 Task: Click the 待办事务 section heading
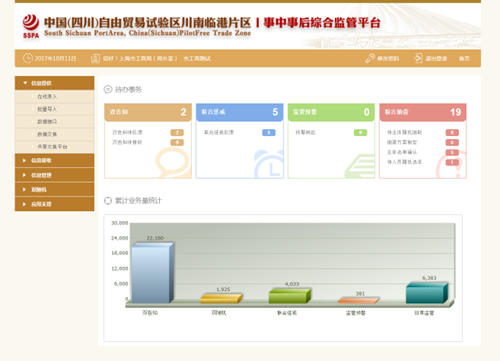(128, 90)
